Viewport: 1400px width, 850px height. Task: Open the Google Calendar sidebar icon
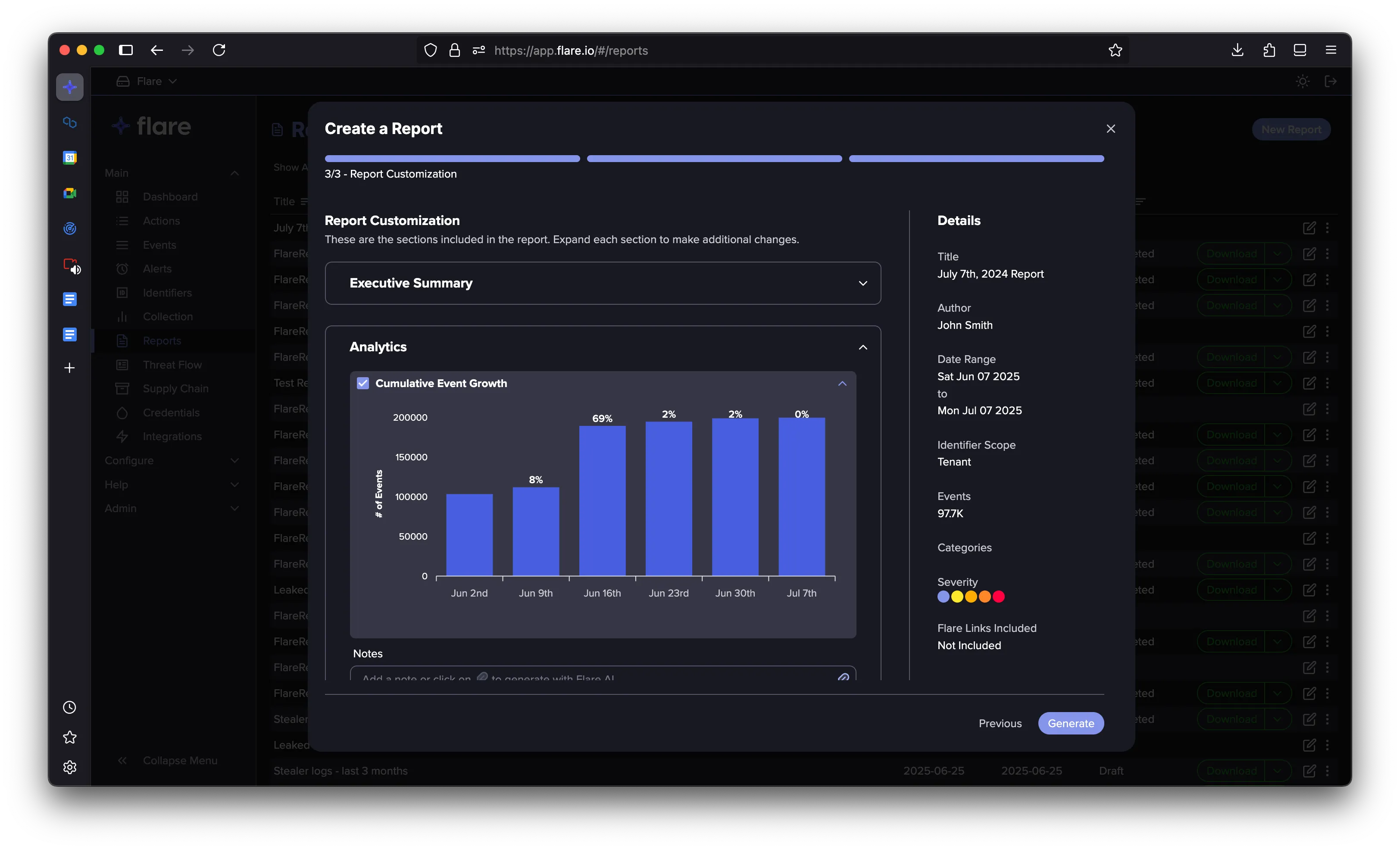(x=70, y=157)
